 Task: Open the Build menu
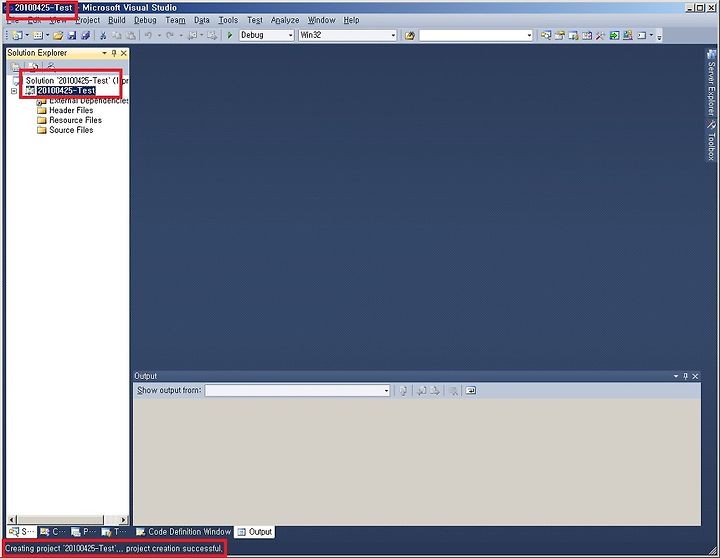click(x=117, y=20)
